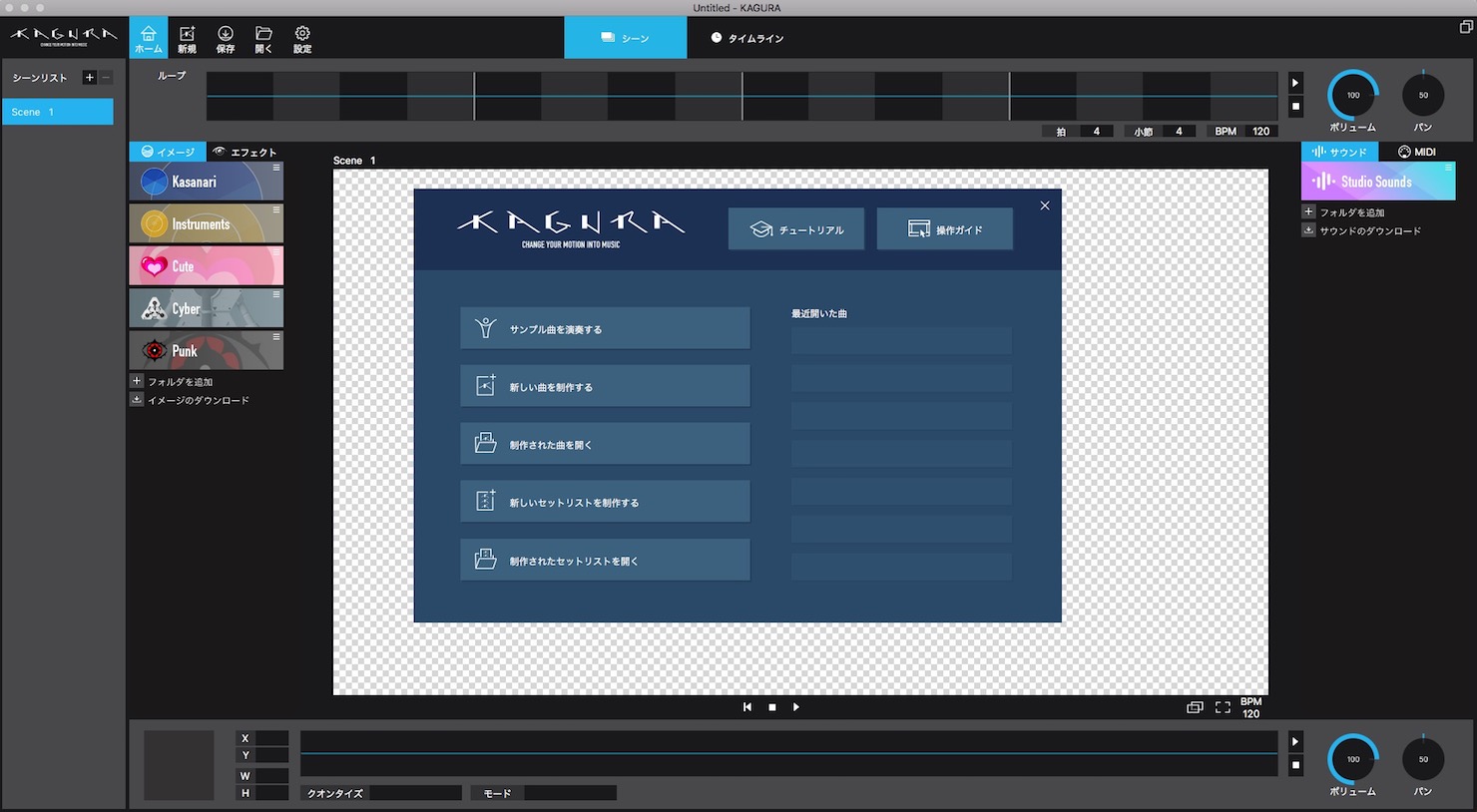Click the 新規 new file icon
Viewport: 1477px width, 812px height.
(187, 39)
